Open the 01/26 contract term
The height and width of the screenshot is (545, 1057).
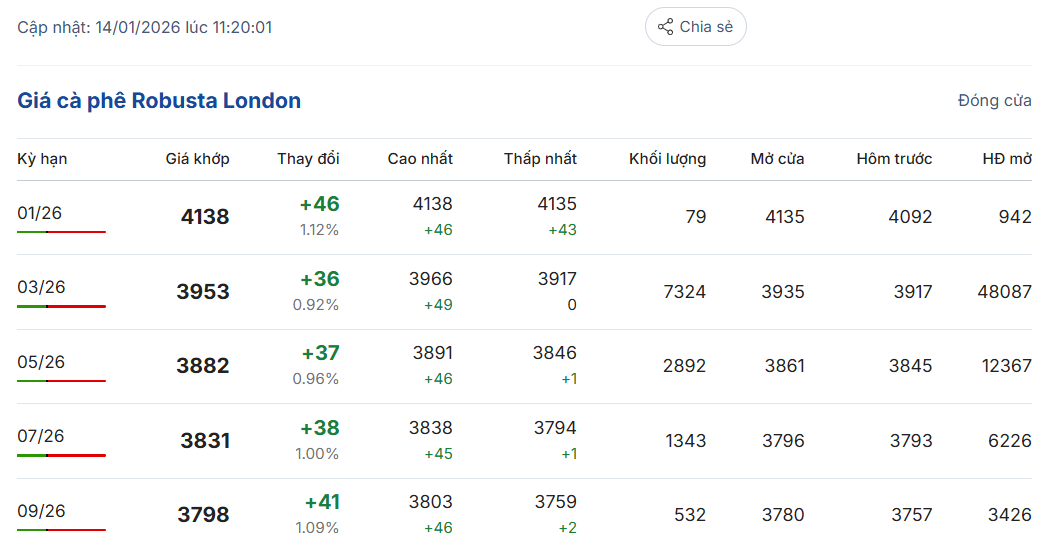41,213
